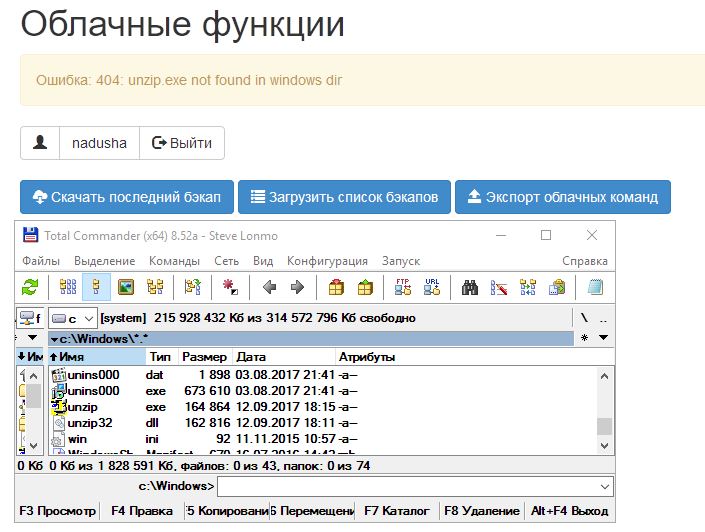Click the nadusha username button
The image size is (705, 532).
[99, 143]
